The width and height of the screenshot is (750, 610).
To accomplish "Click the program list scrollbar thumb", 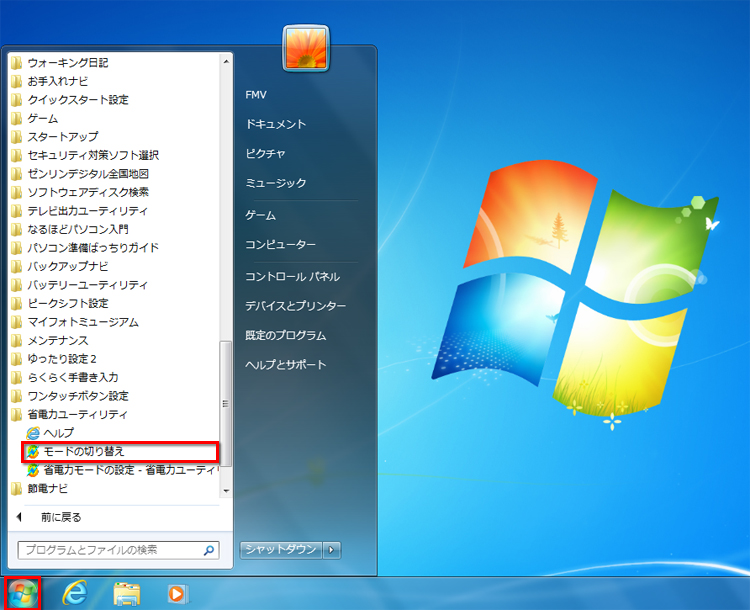I will (x=226, y=403).
